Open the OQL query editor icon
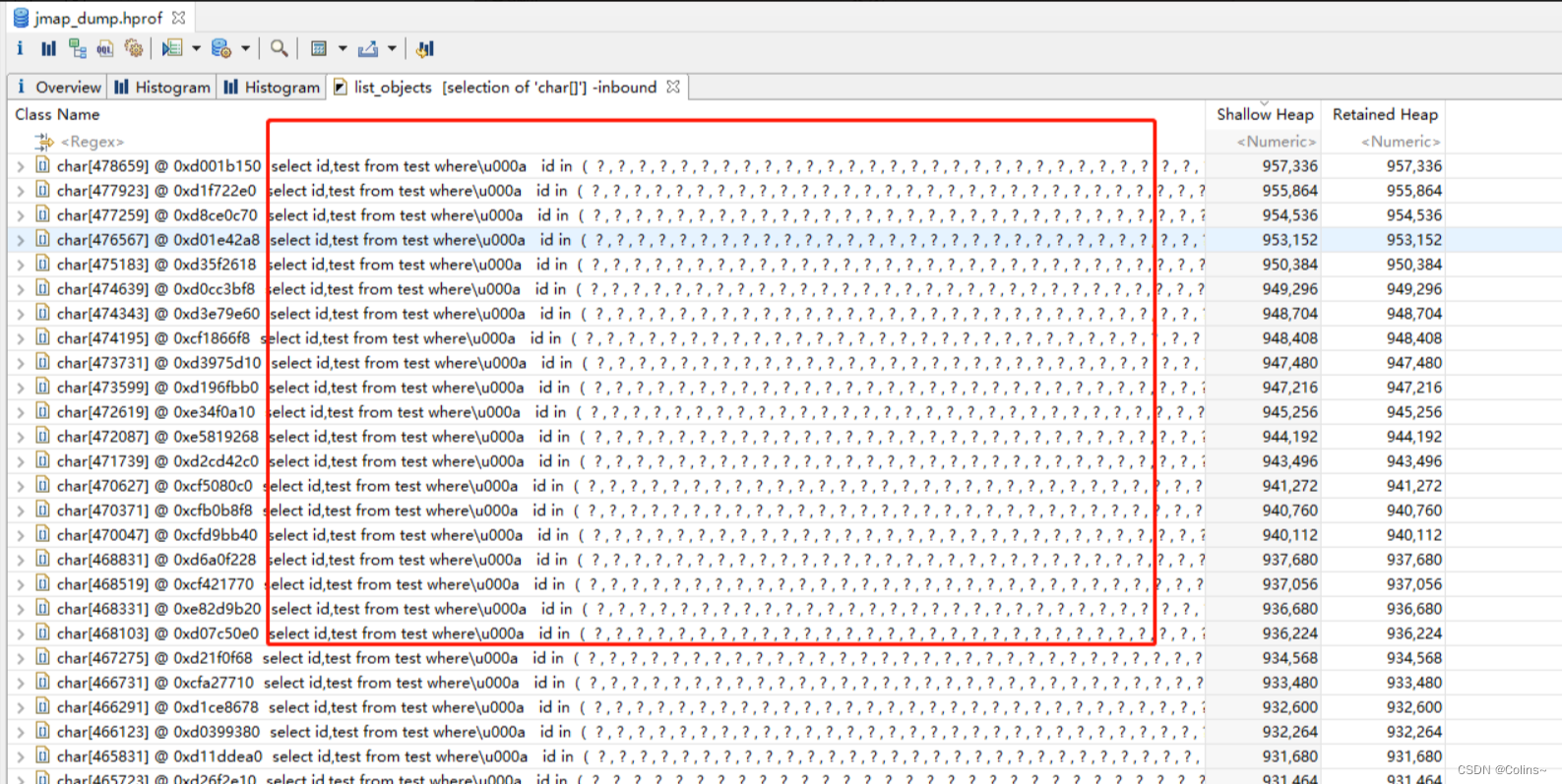The image size is (1562, 784). pyautogui.click(x=104, y=48)
